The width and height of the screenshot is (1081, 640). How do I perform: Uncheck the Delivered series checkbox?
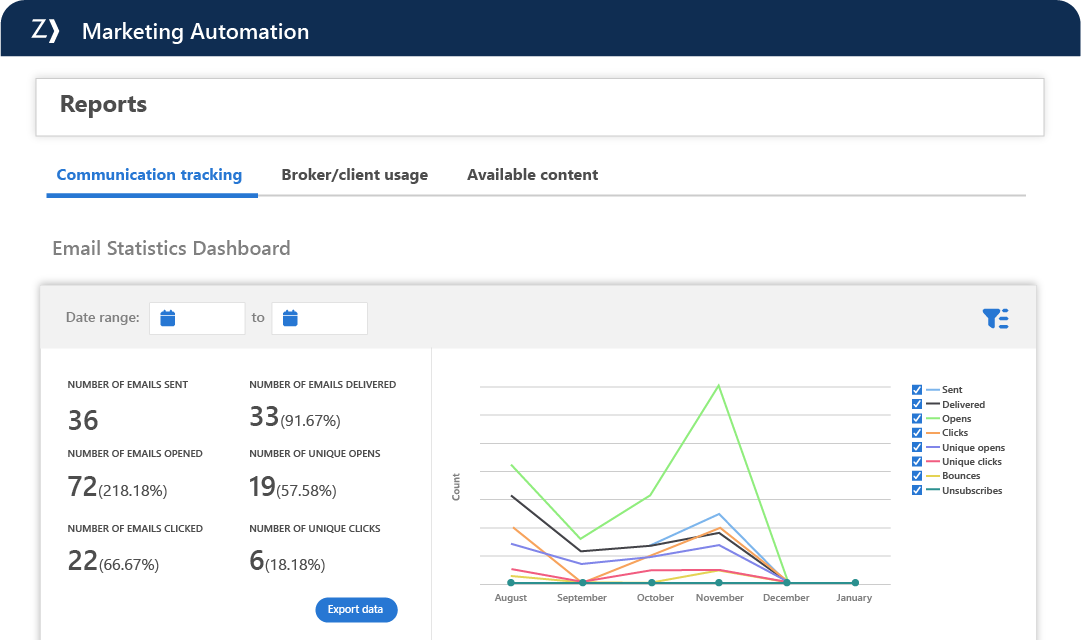coord(917,405)
